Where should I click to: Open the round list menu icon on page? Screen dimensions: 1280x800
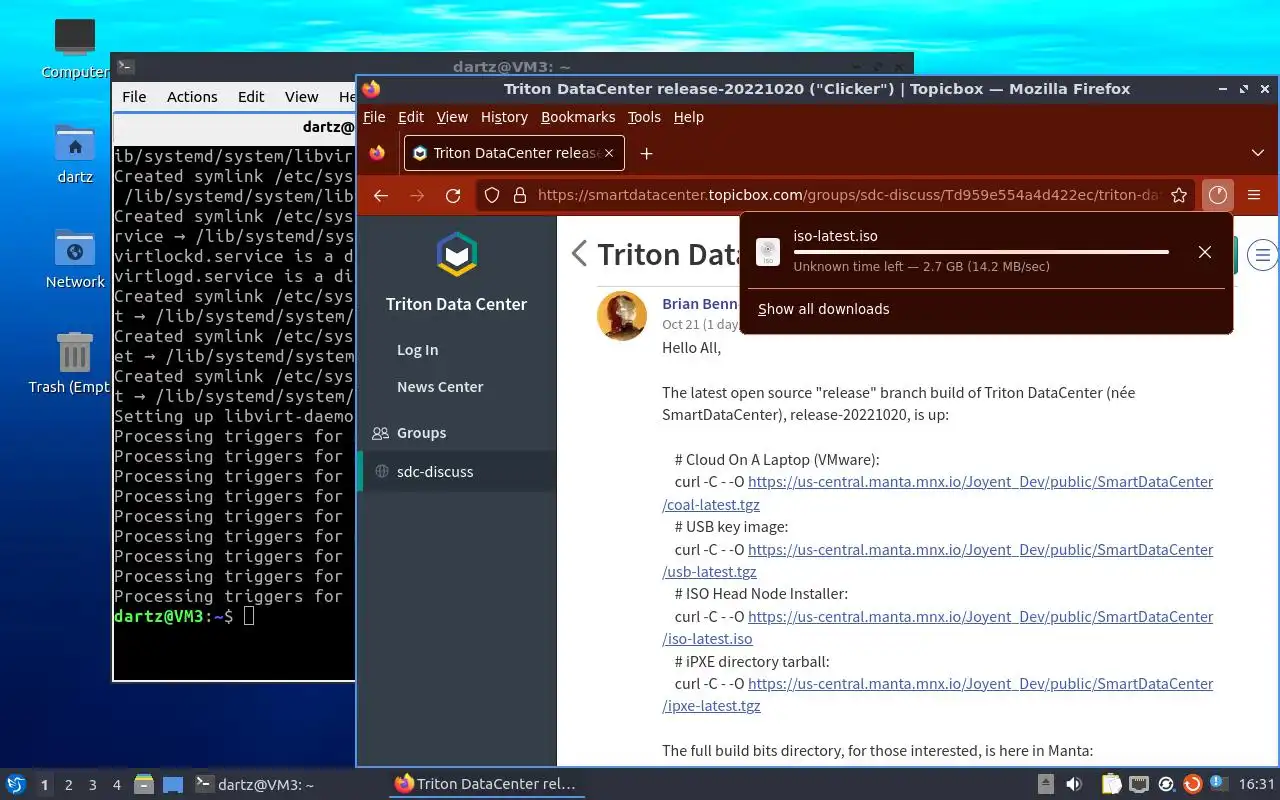(1263, 255)
